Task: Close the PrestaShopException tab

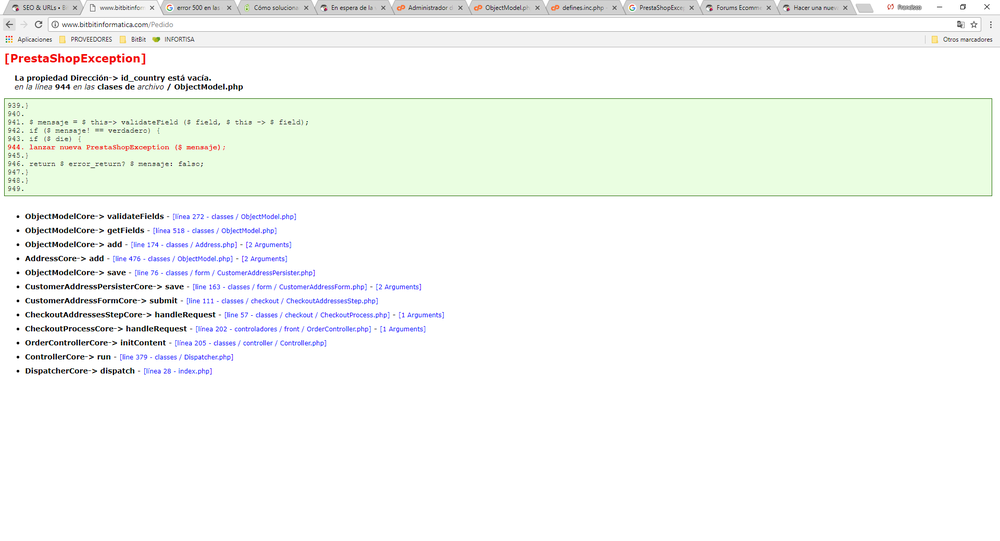Action: tap(691, 8)
